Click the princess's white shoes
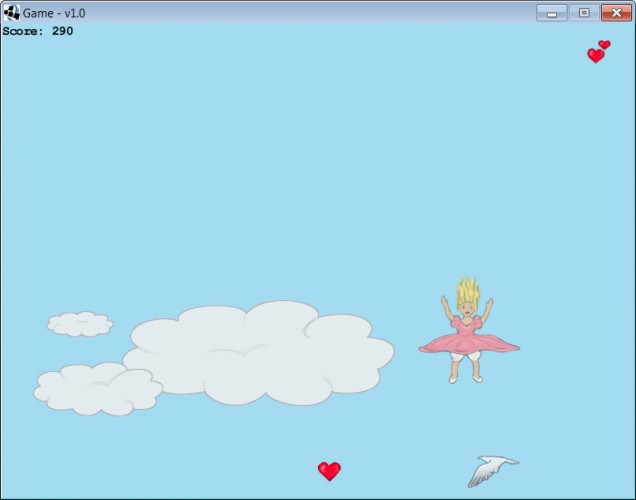Screen dimensions: 636x500 click(x=465, y=379)
